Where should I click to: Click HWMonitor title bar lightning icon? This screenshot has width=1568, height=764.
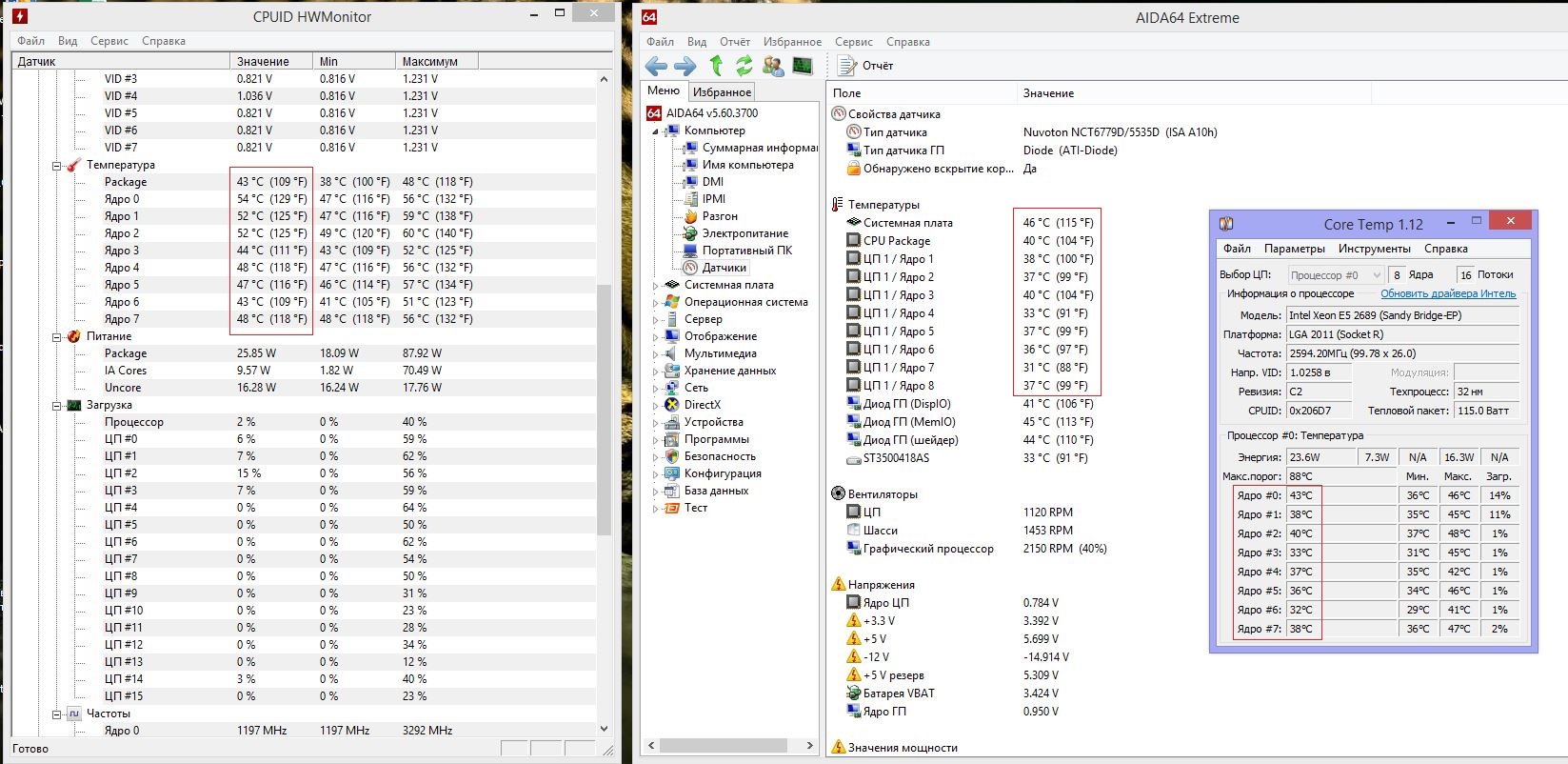click(19, 16)
